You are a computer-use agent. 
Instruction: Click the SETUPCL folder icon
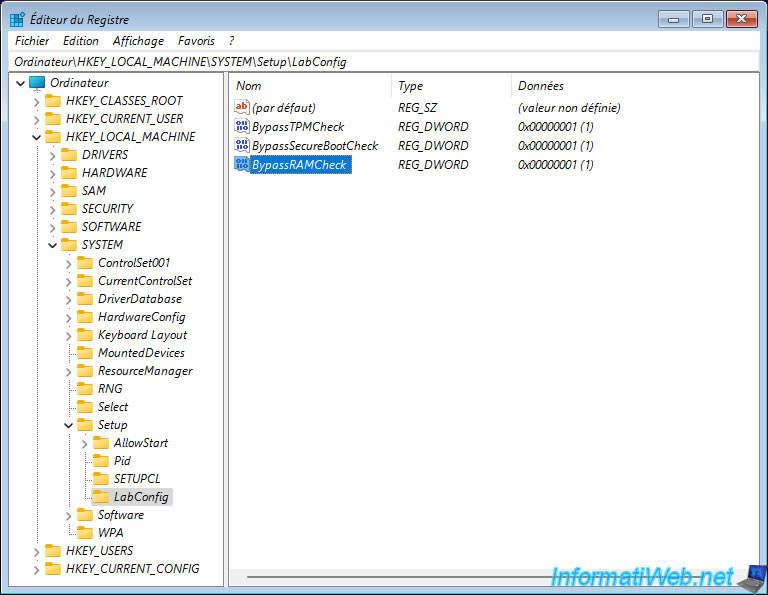(101, 479)
